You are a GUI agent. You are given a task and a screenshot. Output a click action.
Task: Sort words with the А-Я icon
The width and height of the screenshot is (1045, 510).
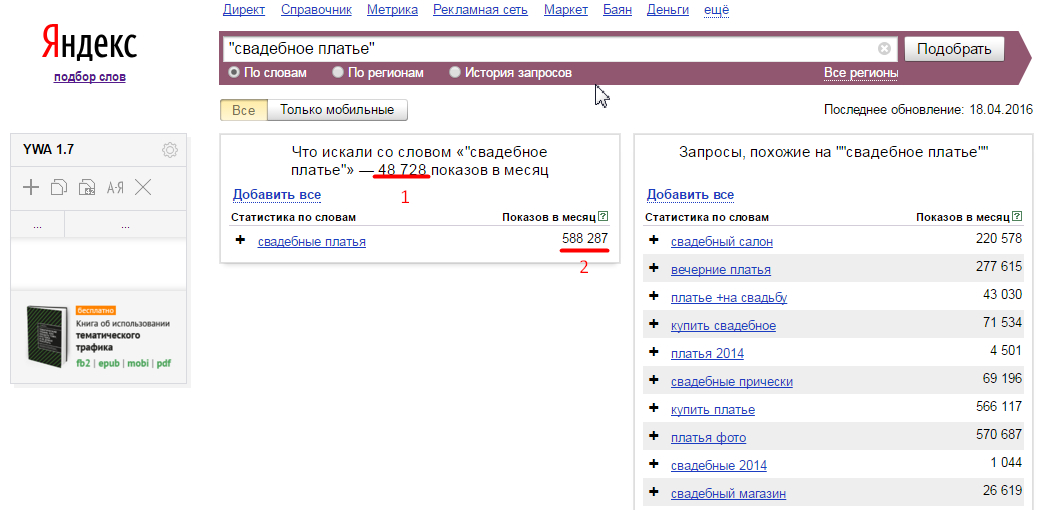[x=115, y=187]
